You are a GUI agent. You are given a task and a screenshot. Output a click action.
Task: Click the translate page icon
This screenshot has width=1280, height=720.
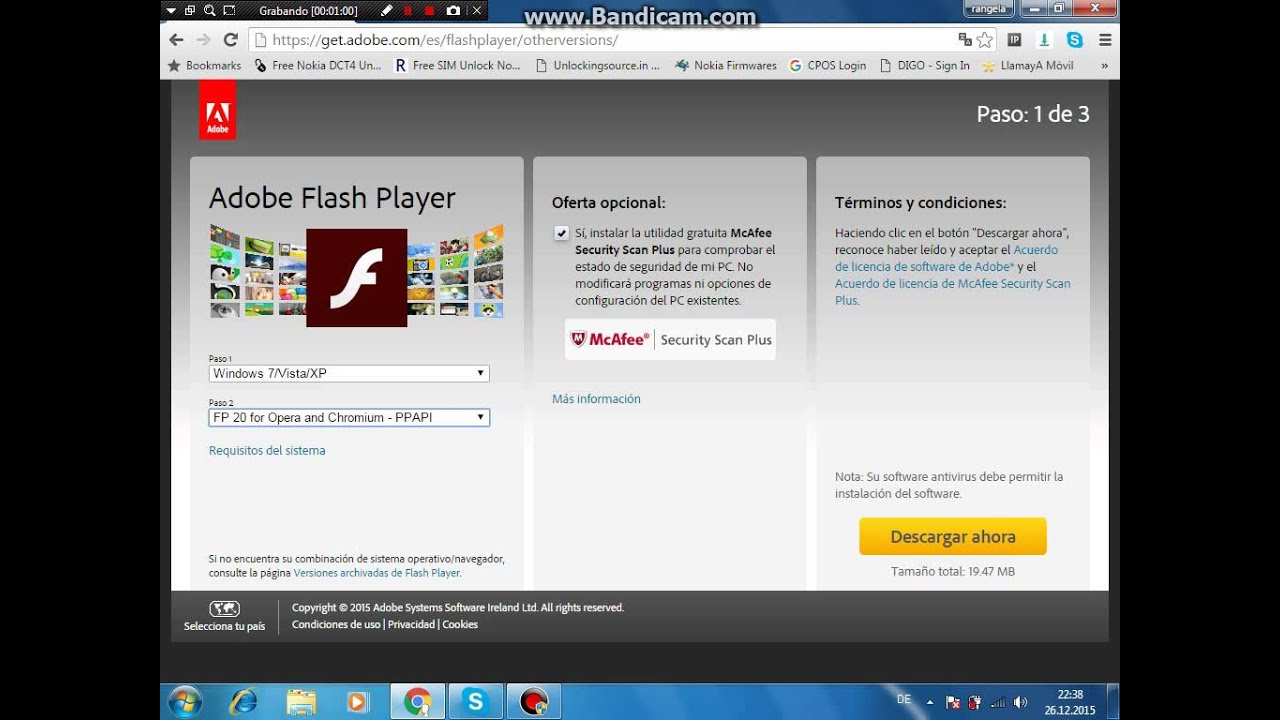click(x=965, y=40)
